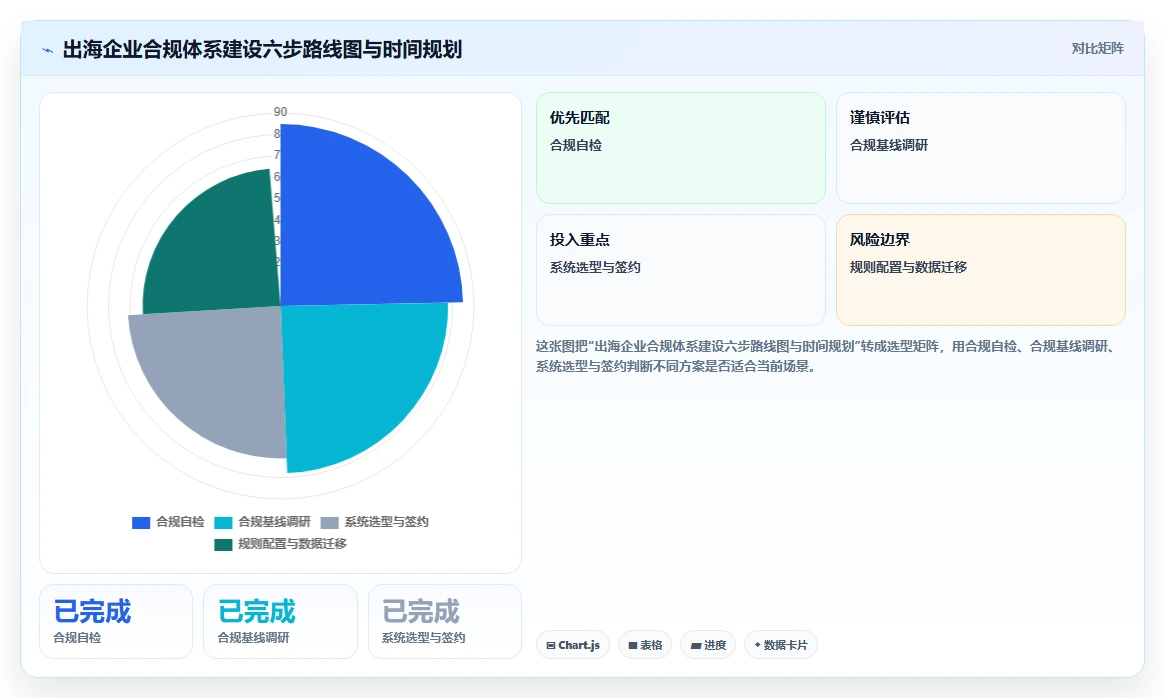Open the 风险边界 card
Image resolution: width=1165 pixels, height=698 pixels.
tap(981, 270)
